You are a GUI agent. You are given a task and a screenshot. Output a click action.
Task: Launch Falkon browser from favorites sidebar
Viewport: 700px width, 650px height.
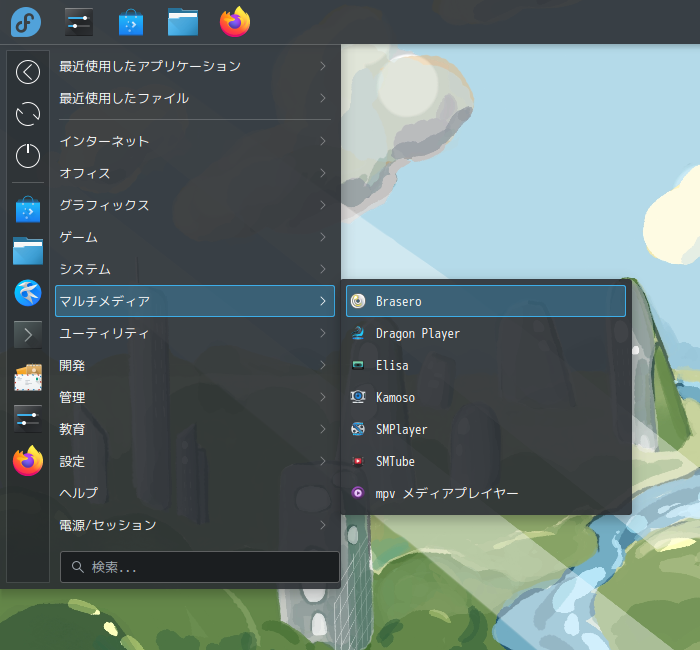point(28,293)
